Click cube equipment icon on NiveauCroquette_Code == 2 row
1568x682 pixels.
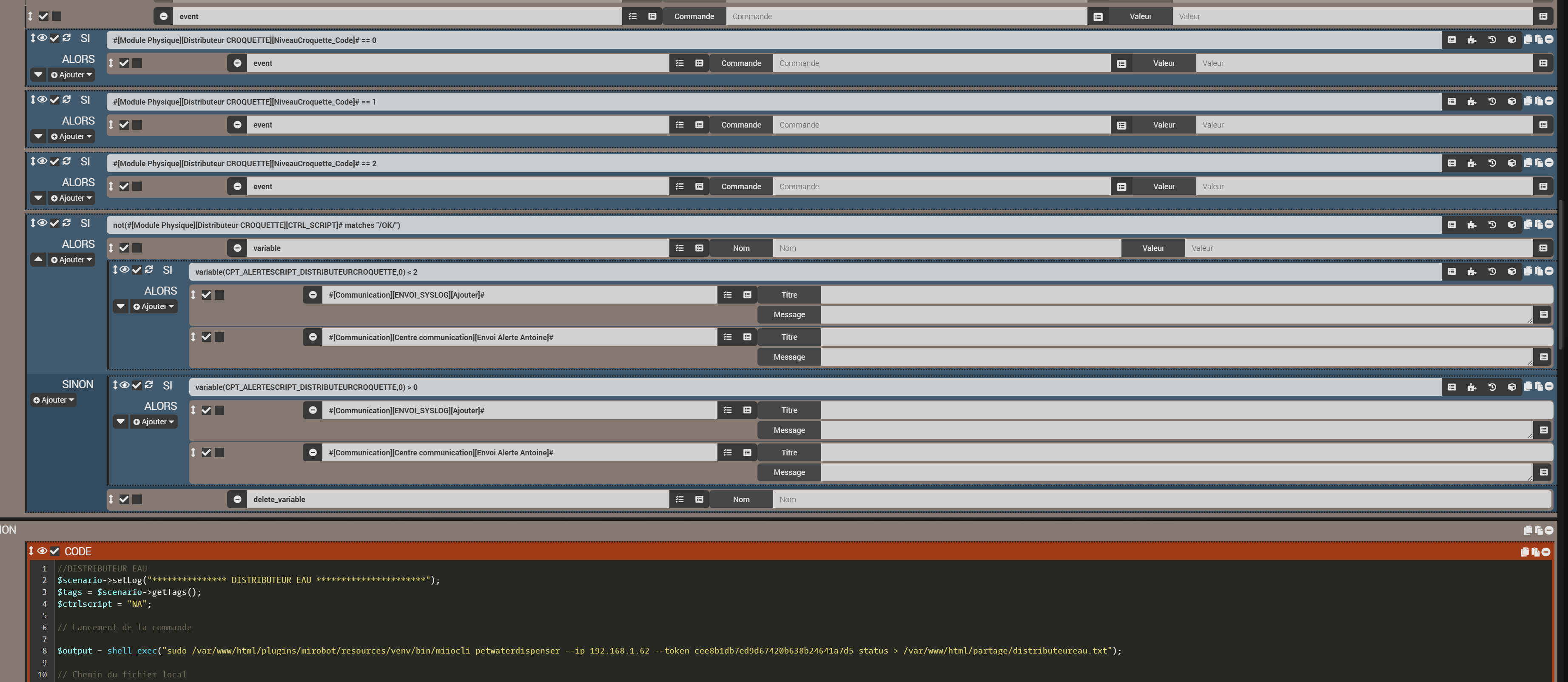tap(1511, 163)
